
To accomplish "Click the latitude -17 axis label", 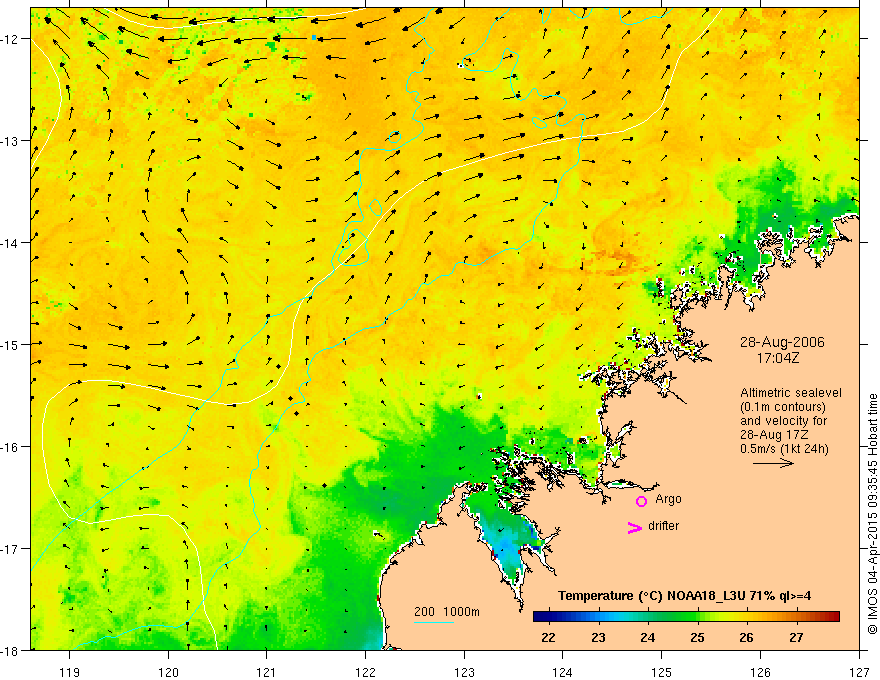I will (11, 549).
